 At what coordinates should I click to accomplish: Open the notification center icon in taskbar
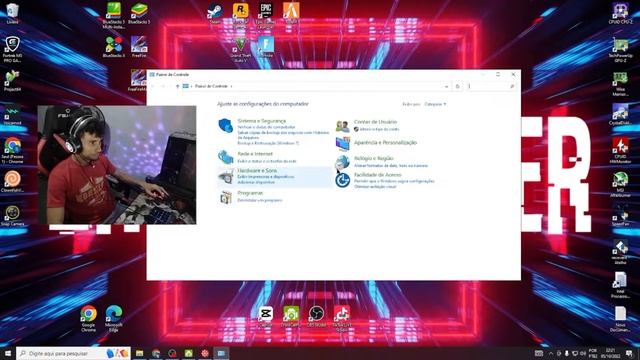[x=629, y=353]
